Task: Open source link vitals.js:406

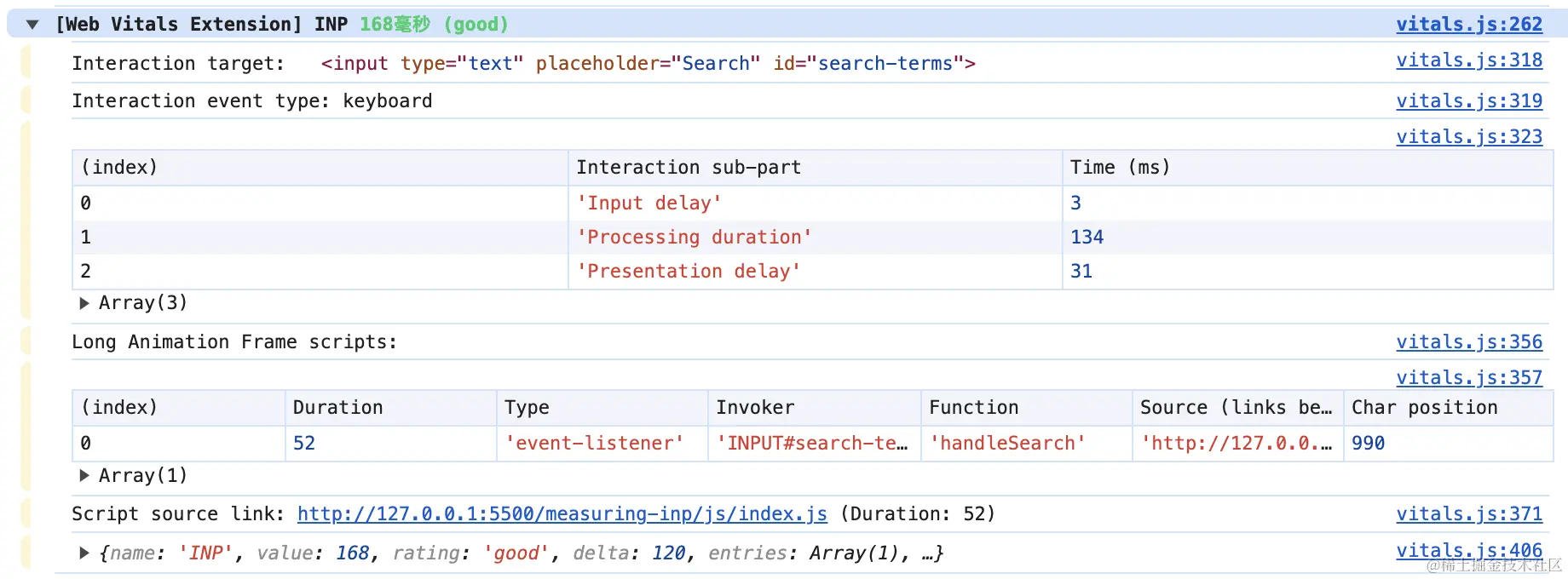Action: click(x=1468, y=551)
